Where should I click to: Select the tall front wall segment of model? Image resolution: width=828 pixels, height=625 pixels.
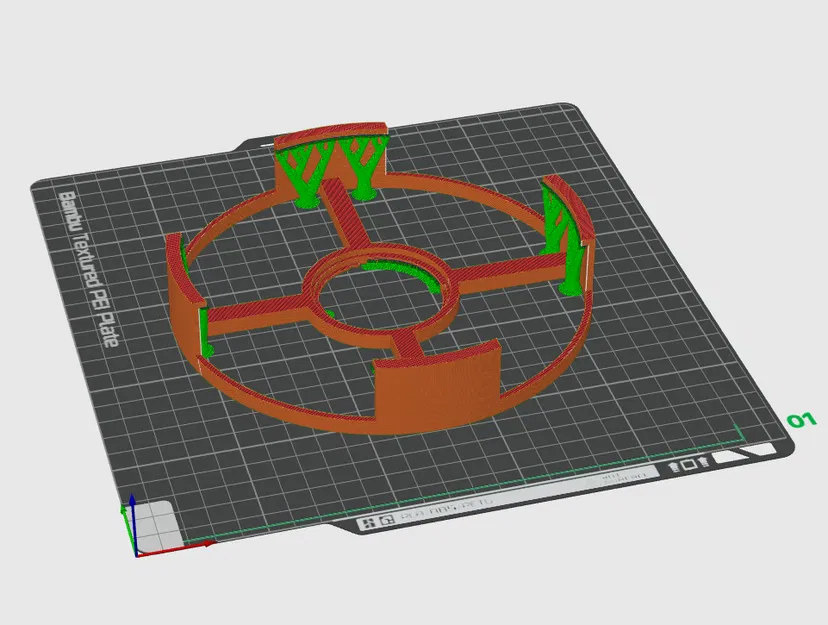pyautogui.click(x=437, y=386)
